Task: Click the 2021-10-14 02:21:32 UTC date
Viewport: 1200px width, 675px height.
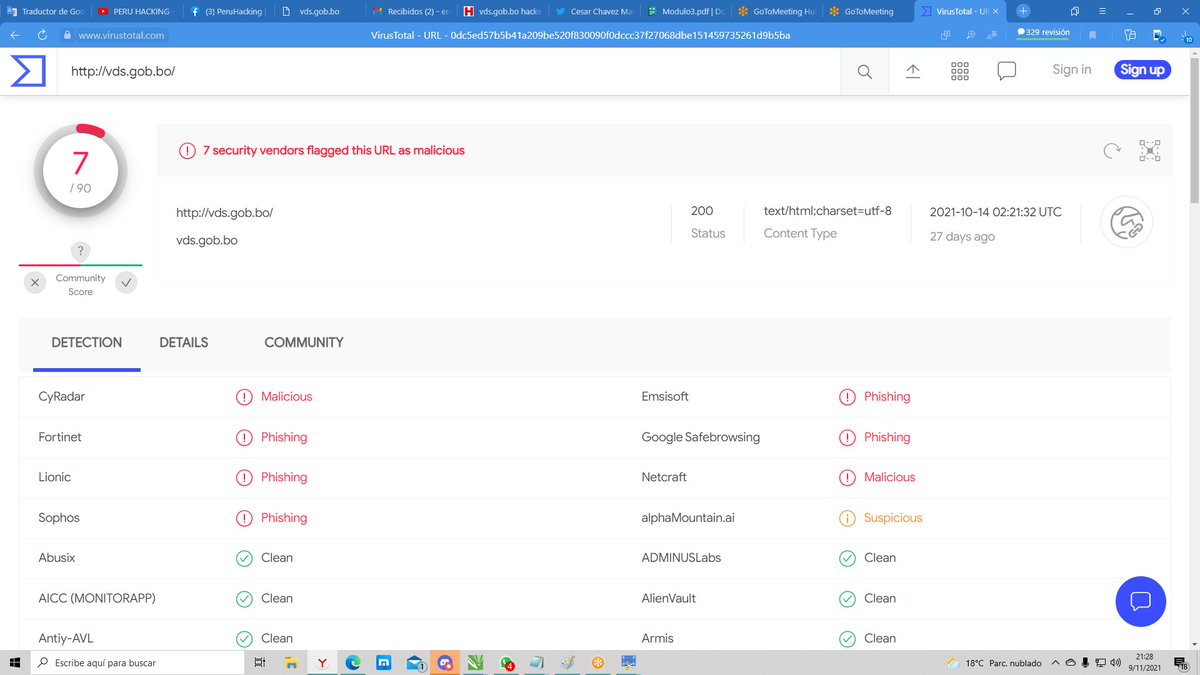Action: point(996,212)
